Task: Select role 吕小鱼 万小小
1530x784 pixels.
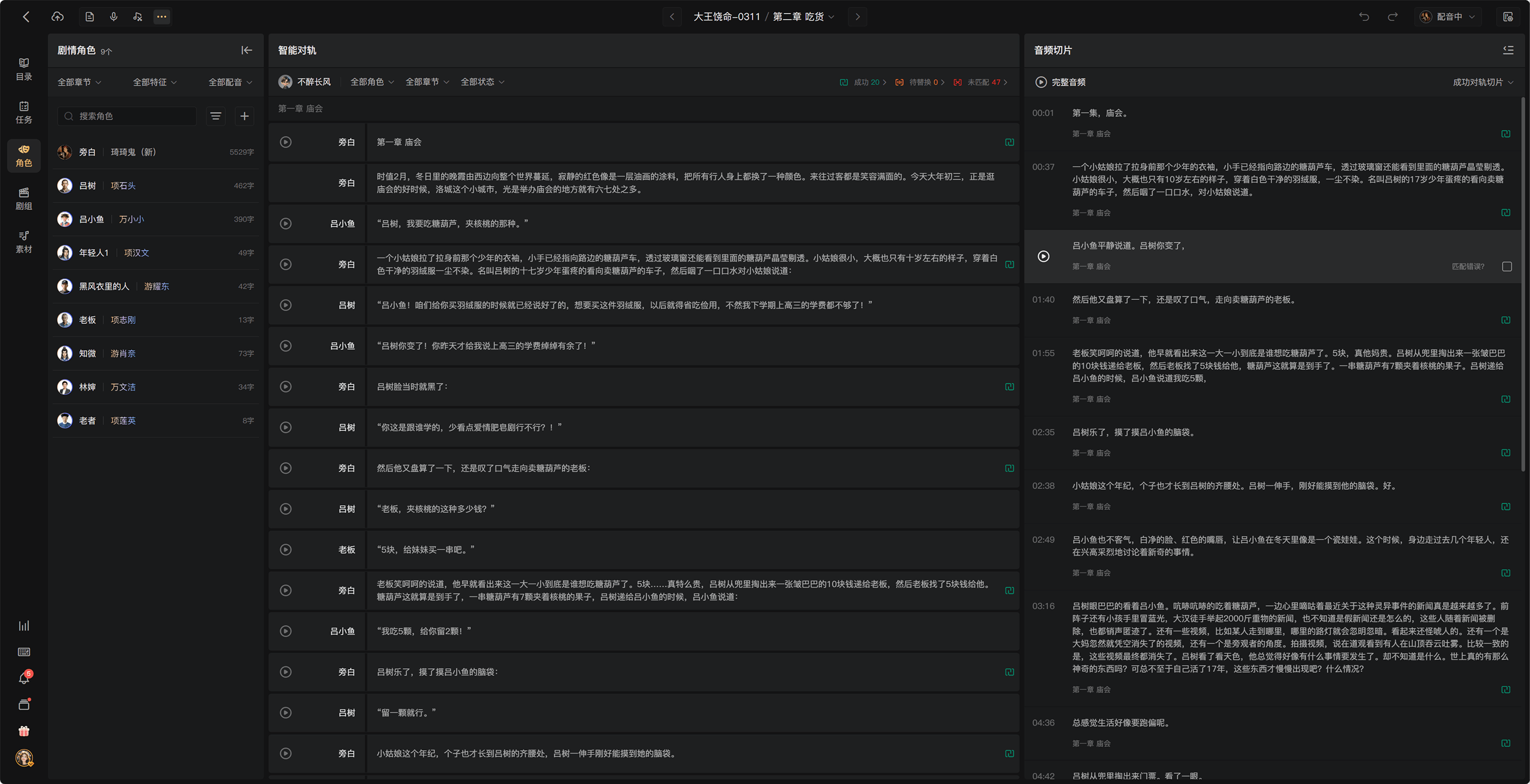Action: (x=156, y=219)
